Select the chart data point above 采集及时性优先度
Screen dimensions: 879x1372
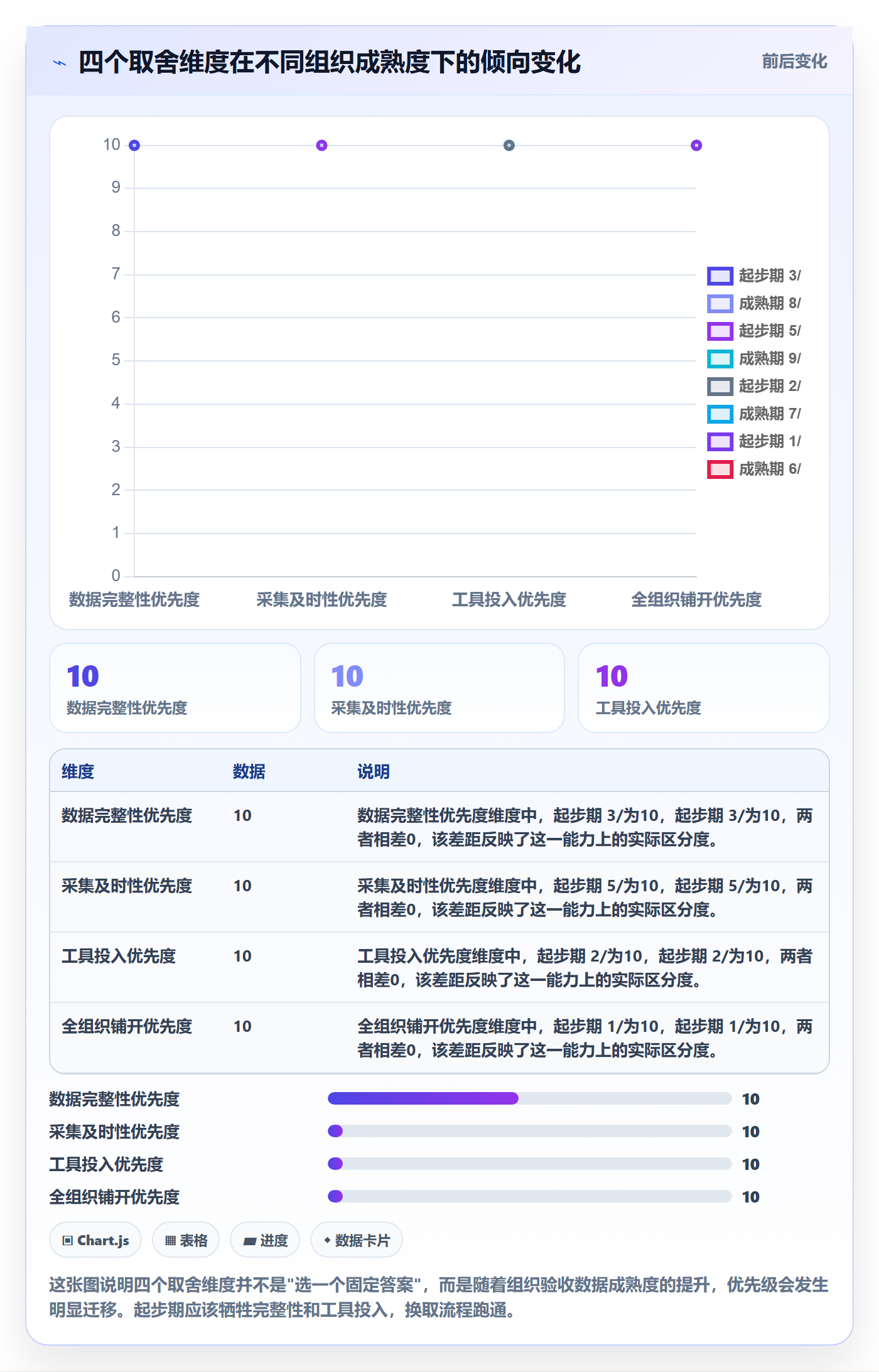[321, 146]
